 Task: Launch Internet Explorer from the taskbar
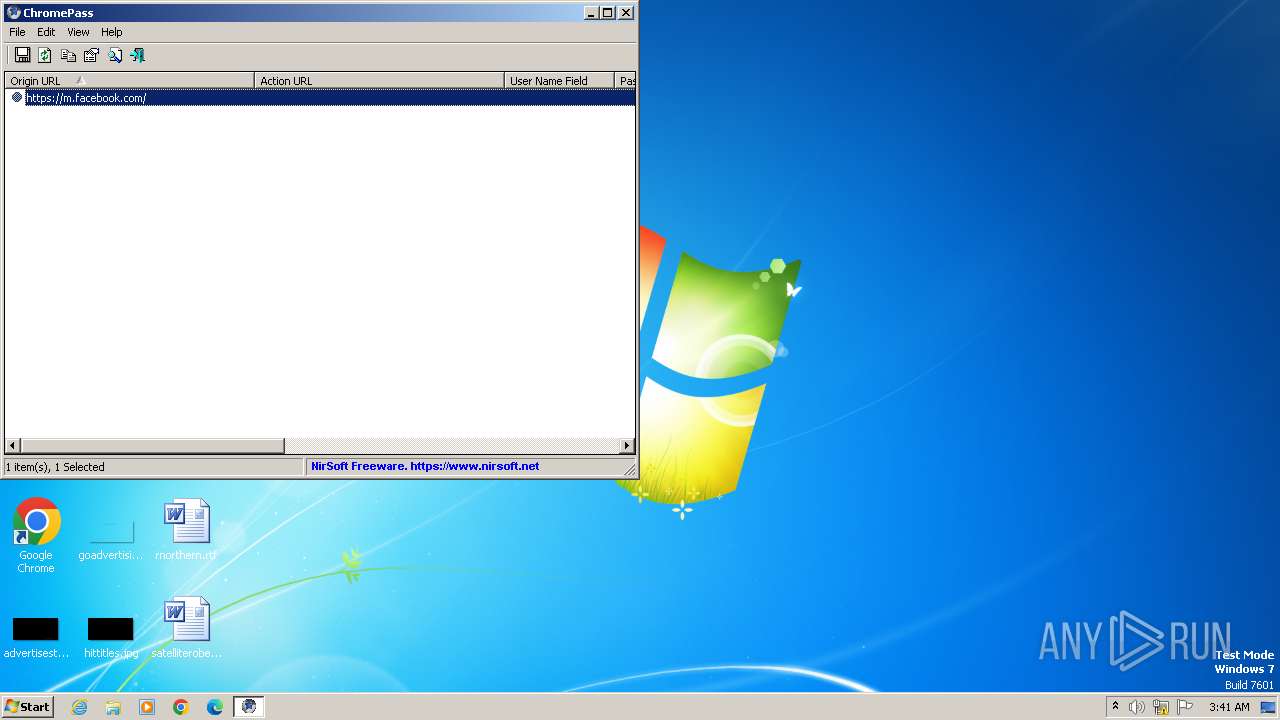[79, 707]
